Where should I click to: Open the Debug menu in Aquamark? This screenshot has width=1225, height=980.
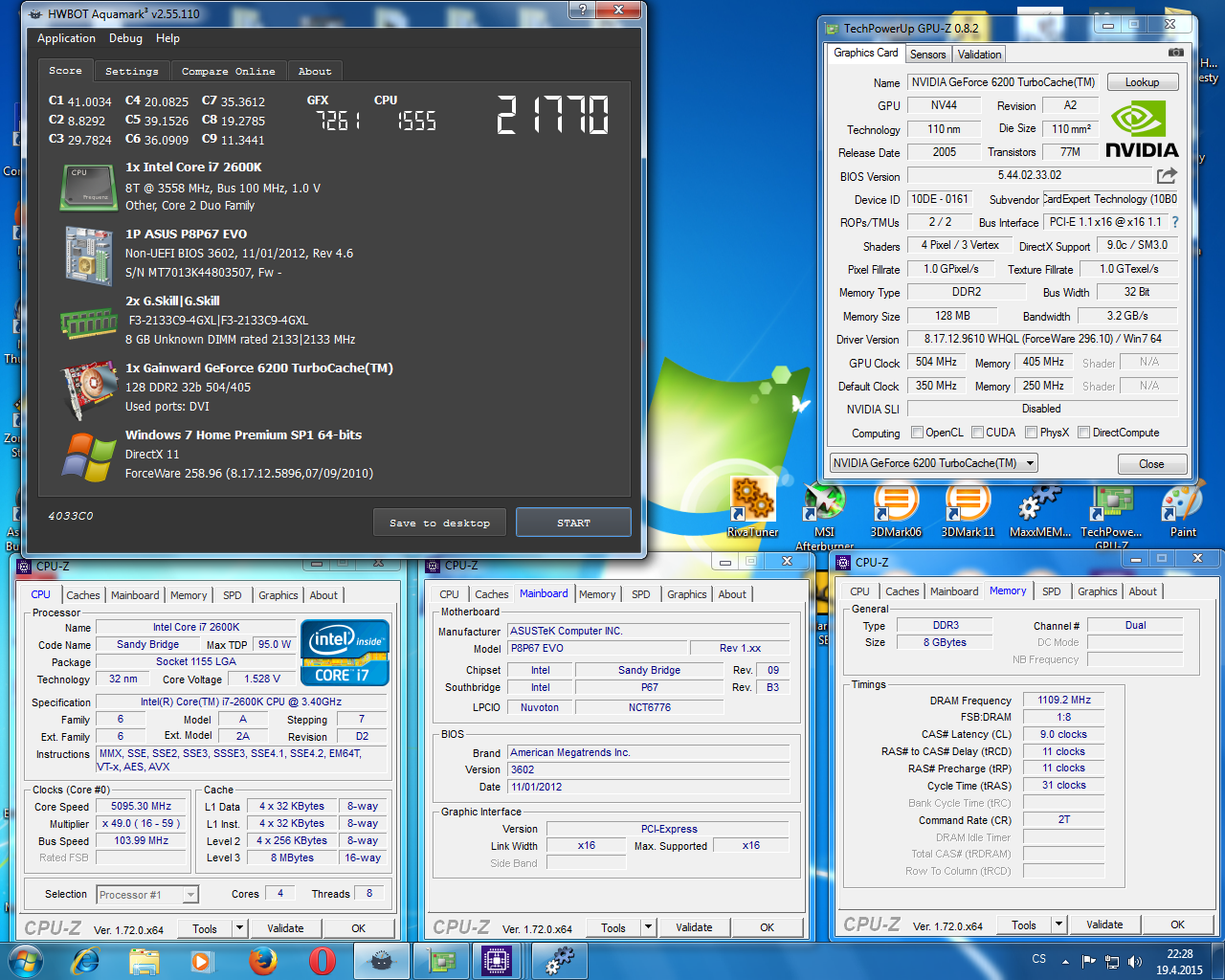pos(125,38)
